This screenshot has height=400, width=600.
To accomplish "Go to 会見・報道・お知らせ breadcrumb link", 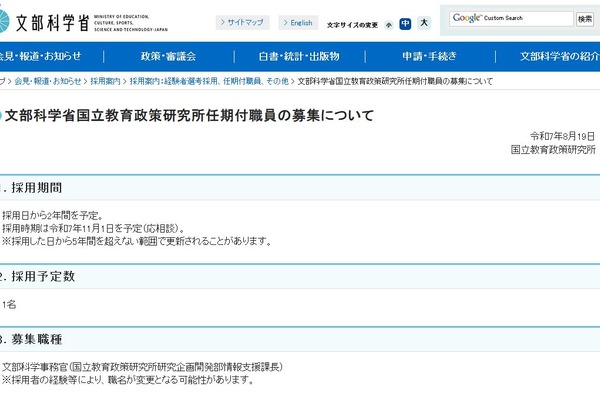I will [48, 81].
